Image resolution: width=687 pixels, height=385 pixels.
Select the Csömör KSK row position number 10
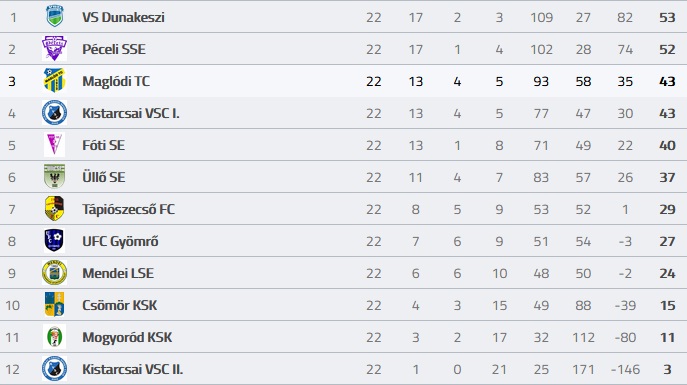12,305
